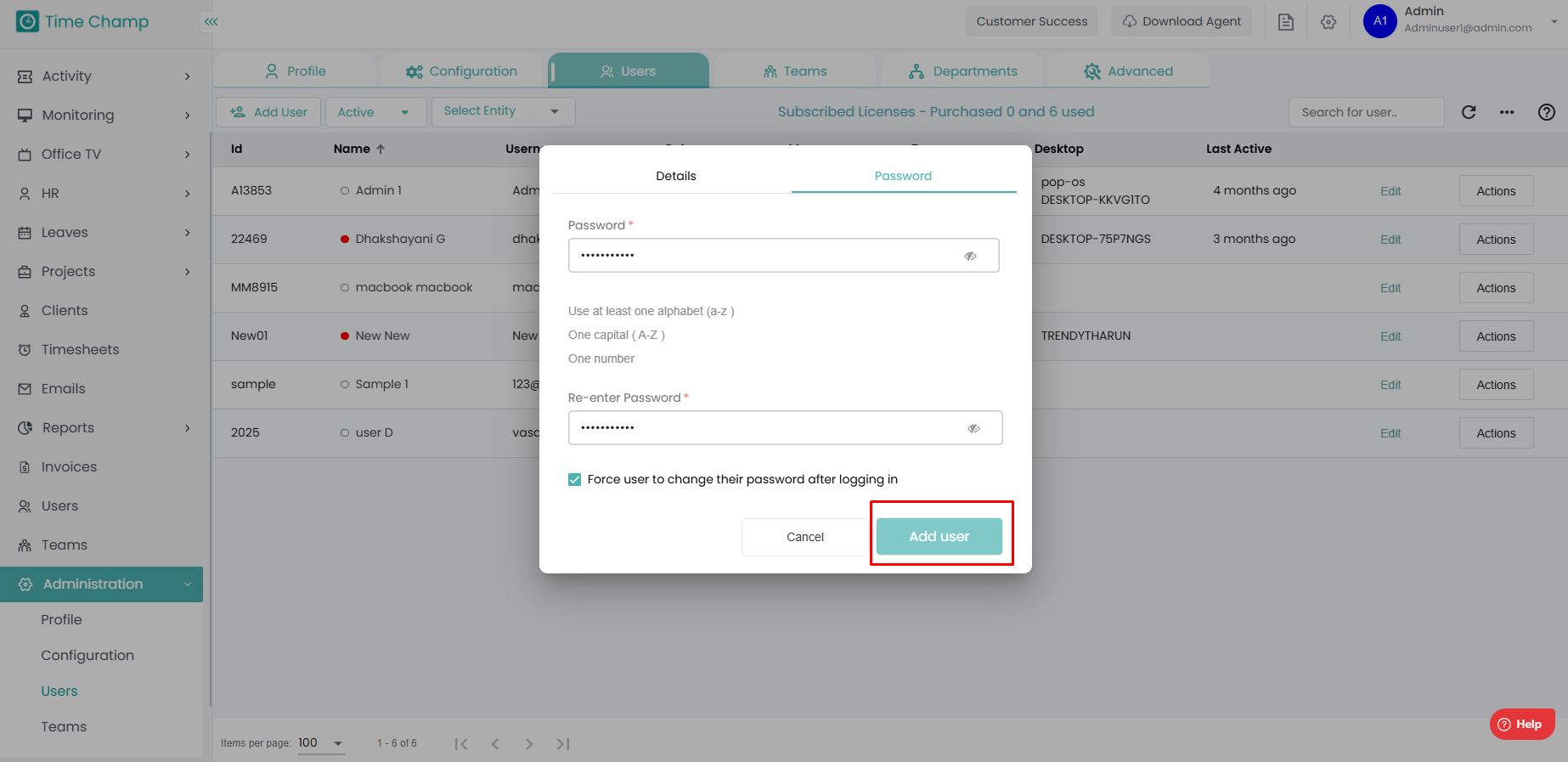
Task: Sort by Name column arrow
Action: pyautogui.click(x=381, y=149)
